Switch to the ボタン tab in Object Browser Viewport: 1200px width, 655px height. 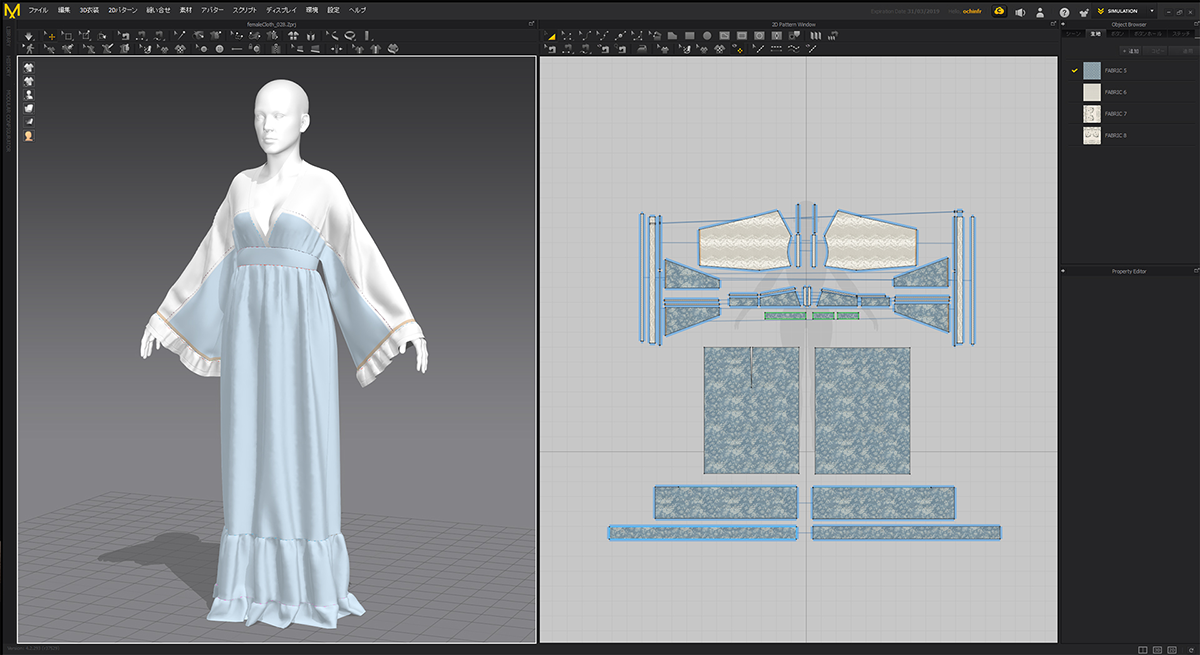tap(1118, 34)
